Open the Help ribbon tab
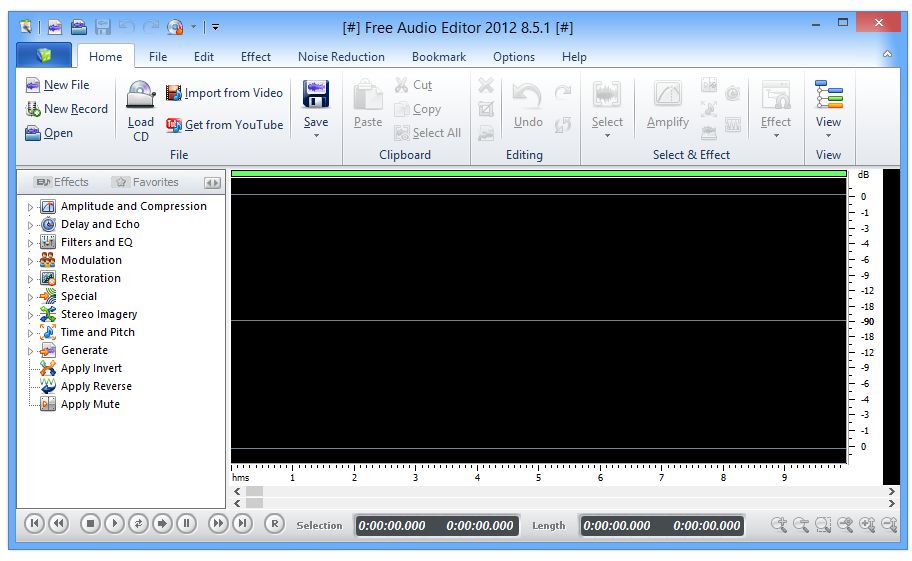The height and width of the screenshot is (561, 912). click(x=574, y=57)
